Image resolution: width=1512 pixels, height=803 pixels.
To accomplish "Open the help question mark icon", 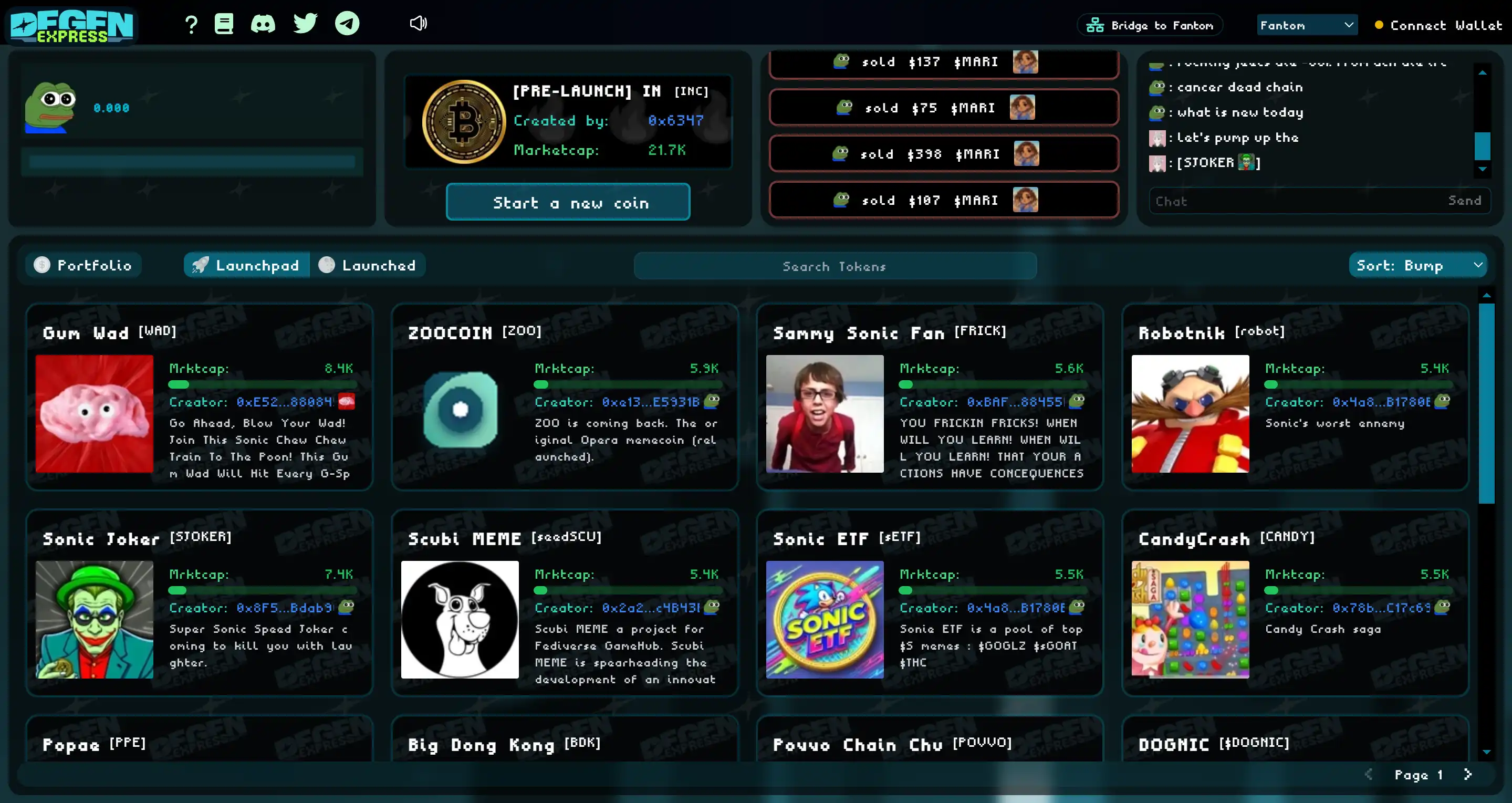I will [191, 25].
